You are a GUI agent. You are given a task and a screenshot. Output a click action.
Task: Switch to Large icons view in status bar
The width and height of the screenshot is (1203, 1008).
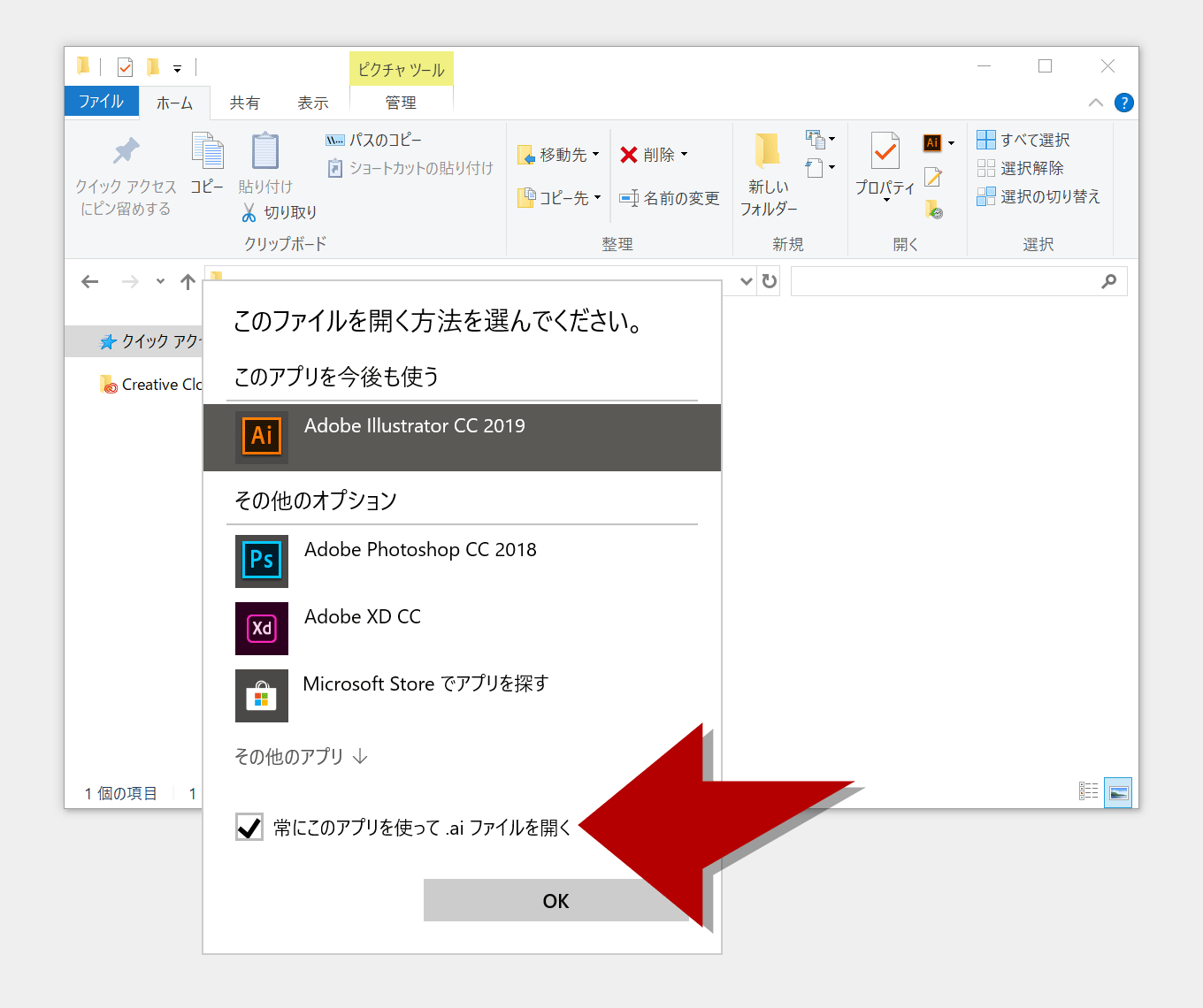click(x=1119, y=791)
